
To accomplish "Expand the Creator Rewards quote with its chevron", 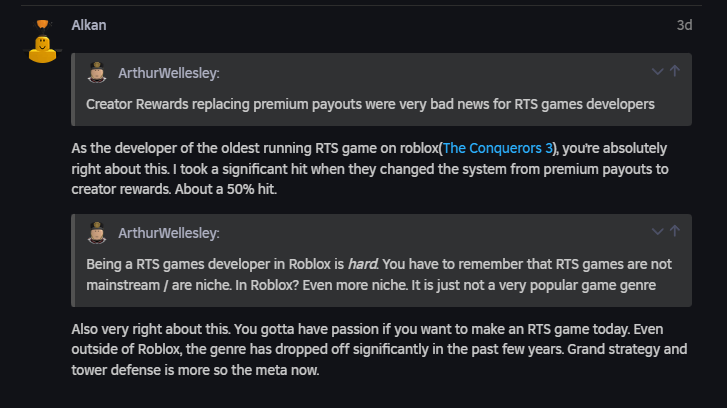I will click(657, 72).
